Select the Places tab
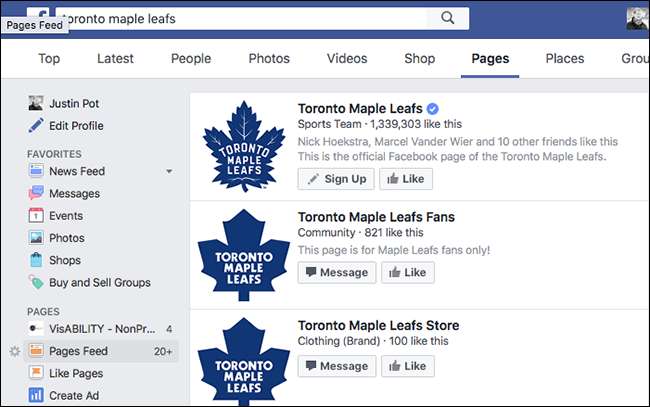The image size is (650, 407). click(565, 58)
